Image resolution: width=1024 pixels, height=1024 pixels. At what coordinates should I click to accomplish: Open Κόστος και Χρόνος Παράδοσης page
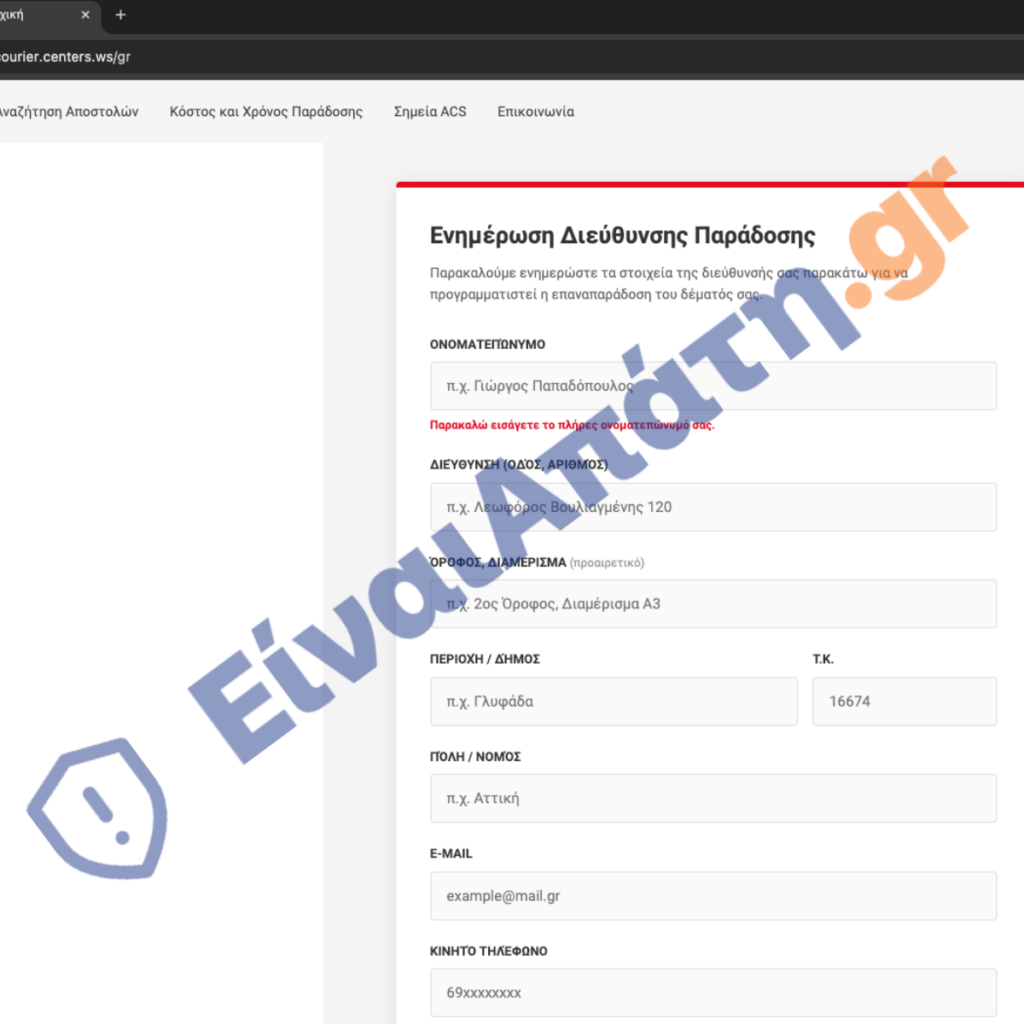coord(266,112)
